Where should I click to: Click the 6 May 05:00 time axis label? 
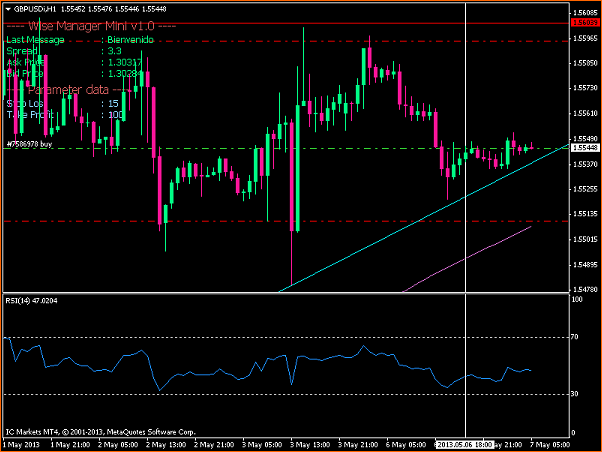406,445
